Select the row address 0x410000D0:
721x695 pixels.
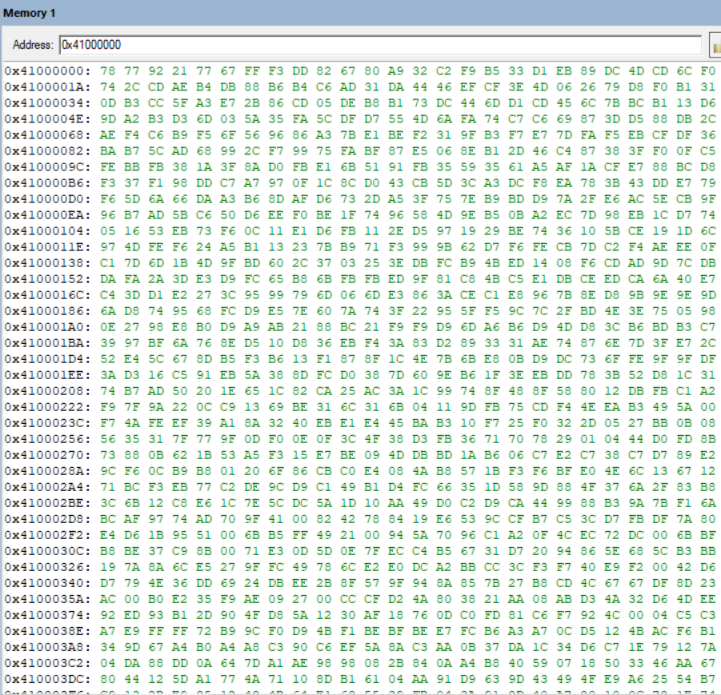(48, 199)
